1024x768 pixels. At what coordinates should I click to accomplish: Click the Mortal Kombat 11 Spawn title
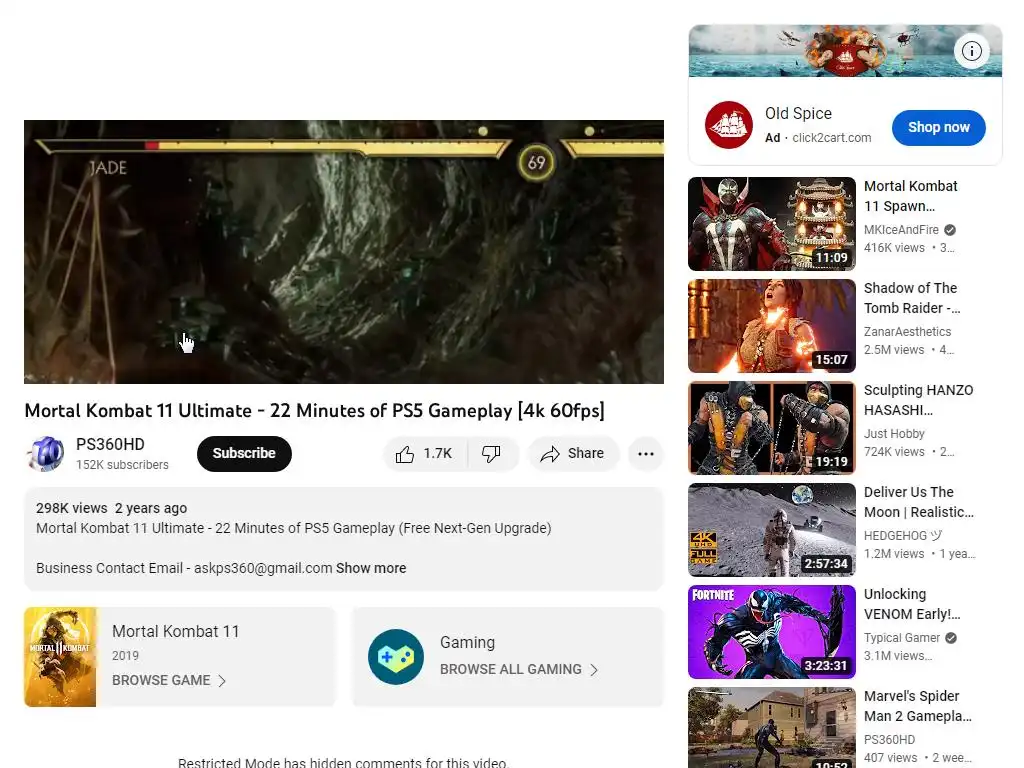click(x=910, y=196)
